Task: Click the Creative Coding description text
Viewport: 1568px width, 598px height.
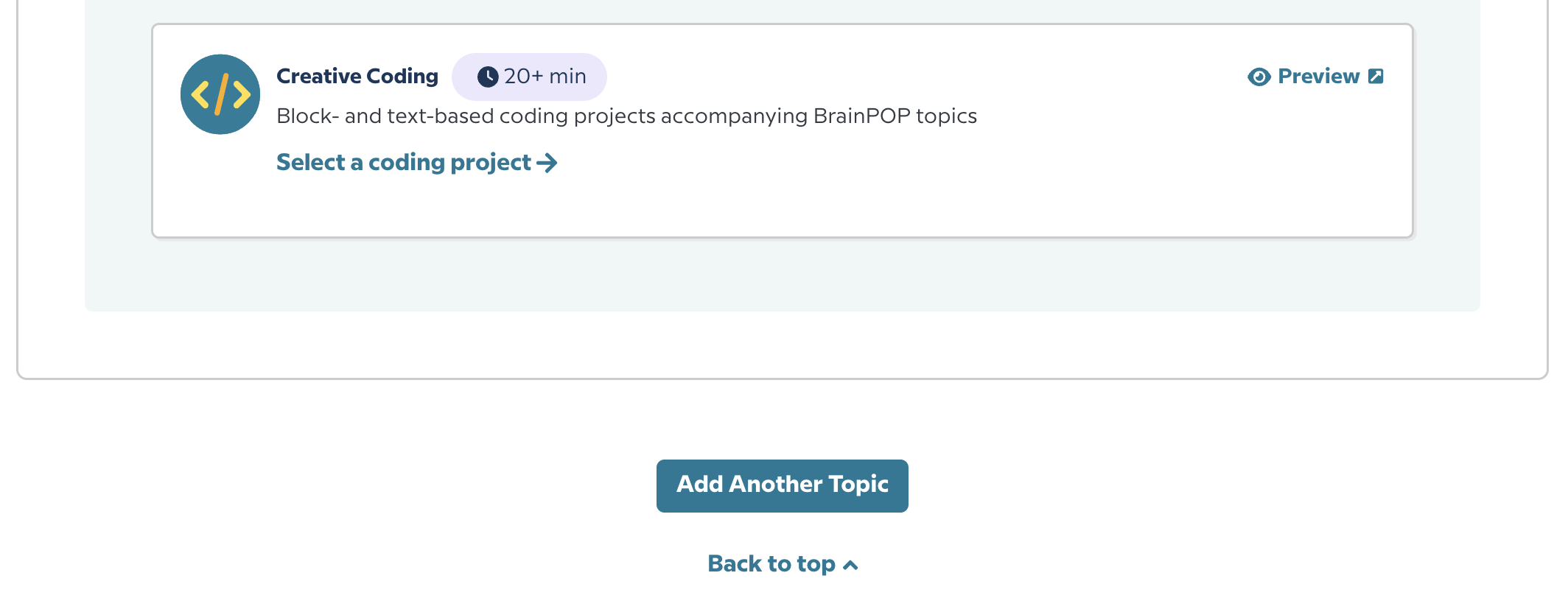Action: pyautogui.click(x=626, y=116)
